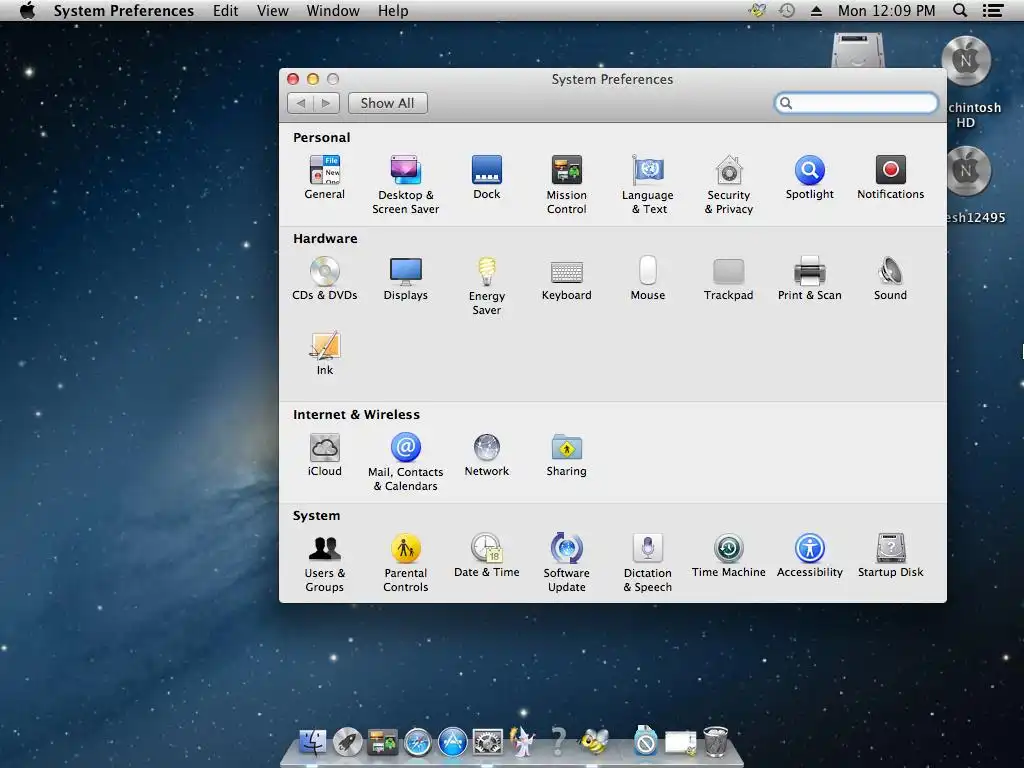The image size is (1024, 768).
Task: Open Parental Controls preferences
Action: coord(406,563)
